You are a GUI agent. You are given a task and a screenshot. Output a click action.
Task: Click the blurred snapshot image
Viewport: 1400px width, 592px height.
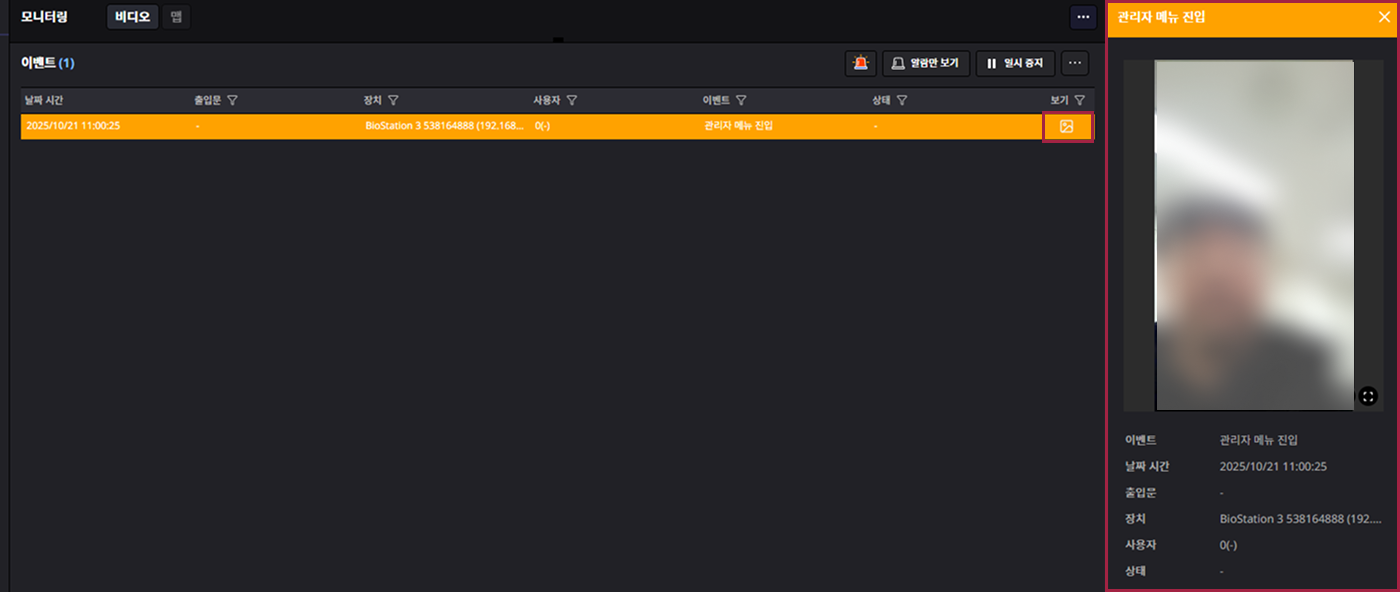tap(1254, 235)
